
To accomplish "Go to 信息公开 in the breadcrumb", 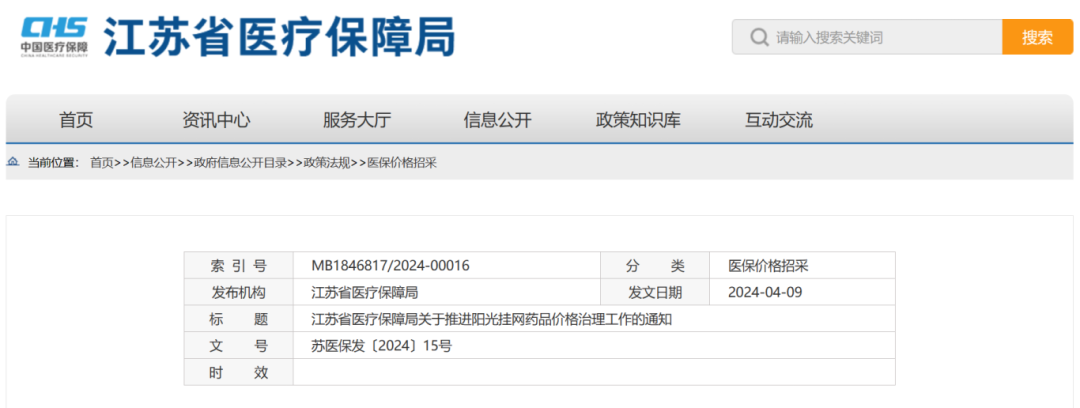I will (x=154, y=163).
